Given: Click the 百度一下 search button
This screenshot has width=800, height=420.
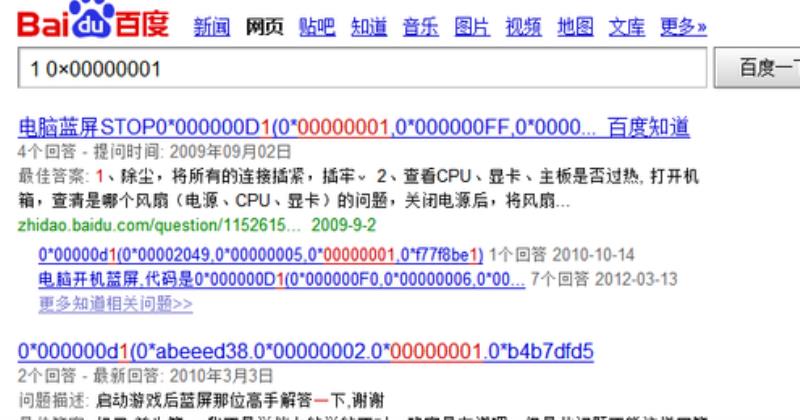Looking at the screenshot, I should pyautogui.click(x=757, y=68).
